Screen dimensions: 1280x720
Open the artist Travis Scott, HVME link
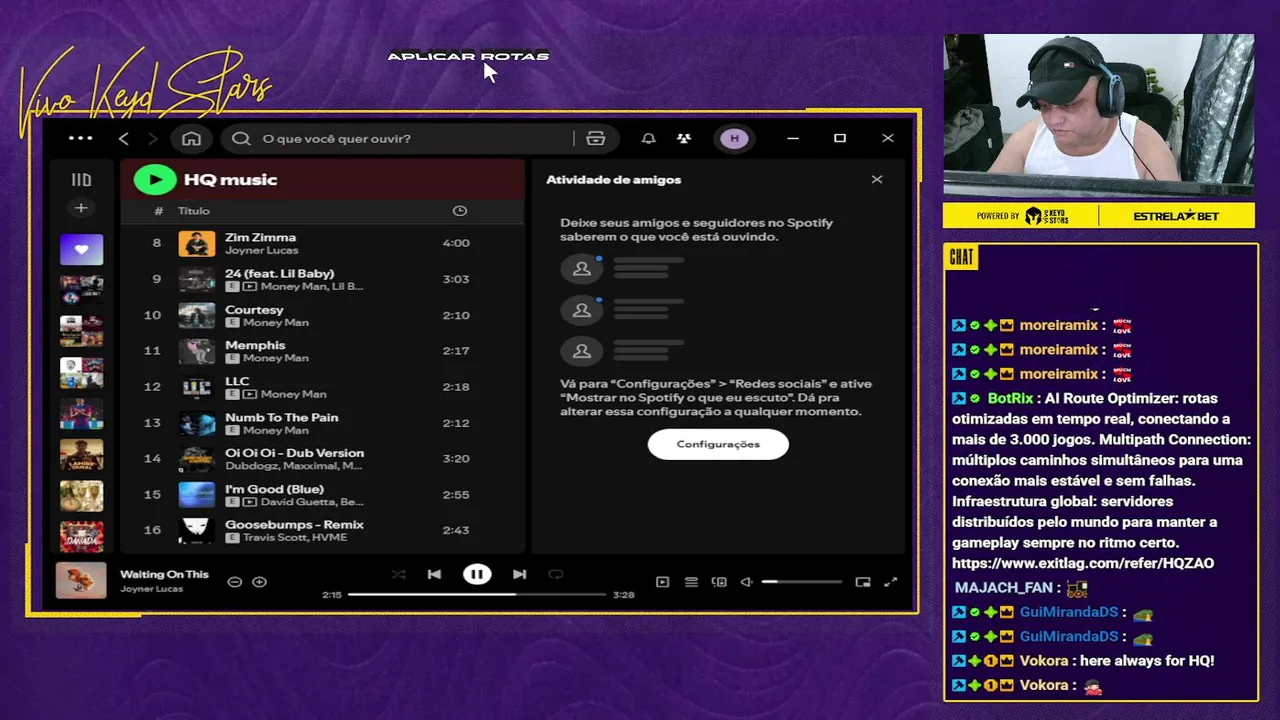tap(295, 537)
